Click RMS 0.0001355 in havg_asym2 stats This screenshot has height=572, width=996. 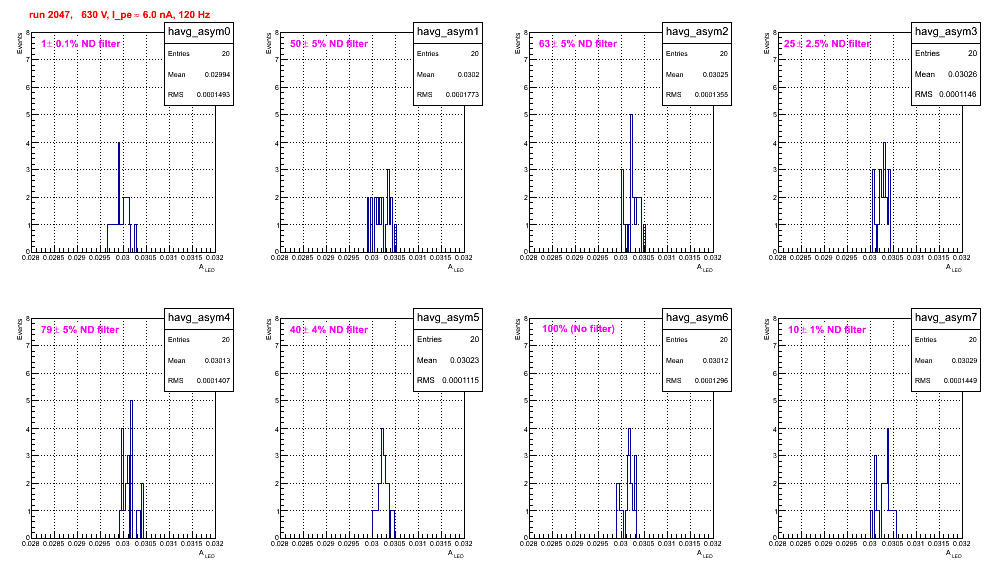point(697,94)
